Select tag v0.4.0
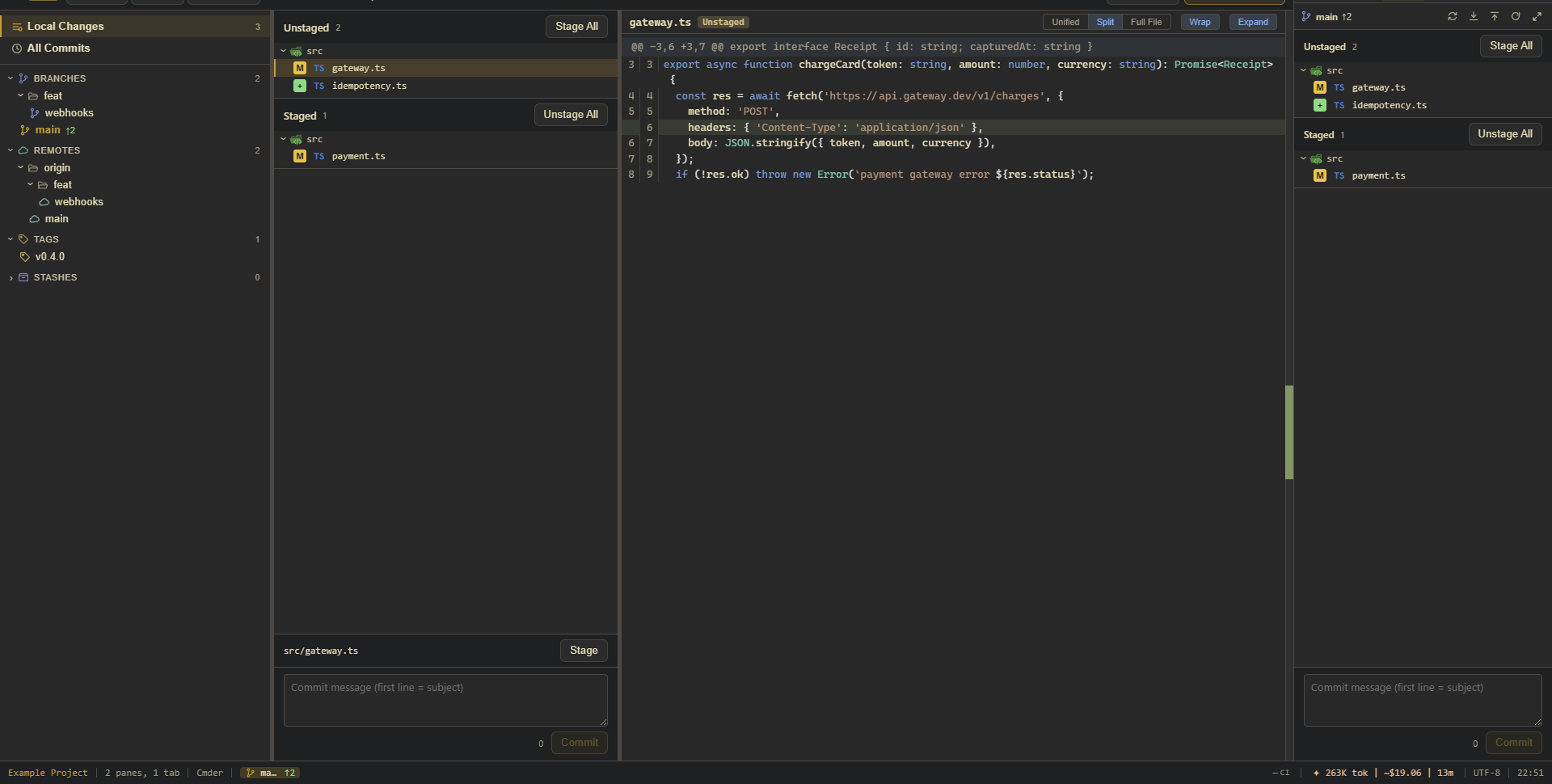The height and width of the screenshot is (784, 1552). 135,257
